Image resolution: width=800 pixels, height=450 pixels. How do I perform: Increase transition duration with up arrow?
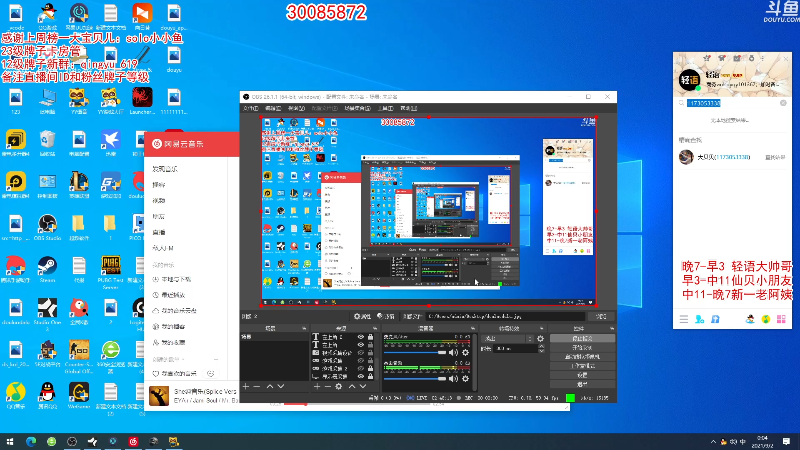[x=541, y=346]
